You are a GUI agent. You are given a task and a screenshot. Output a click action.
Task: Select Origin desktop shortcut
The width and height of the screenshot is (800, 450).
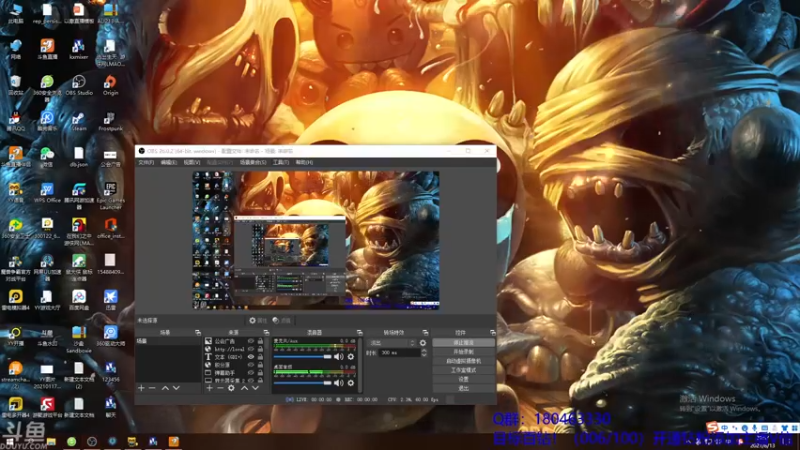[110, 86]
